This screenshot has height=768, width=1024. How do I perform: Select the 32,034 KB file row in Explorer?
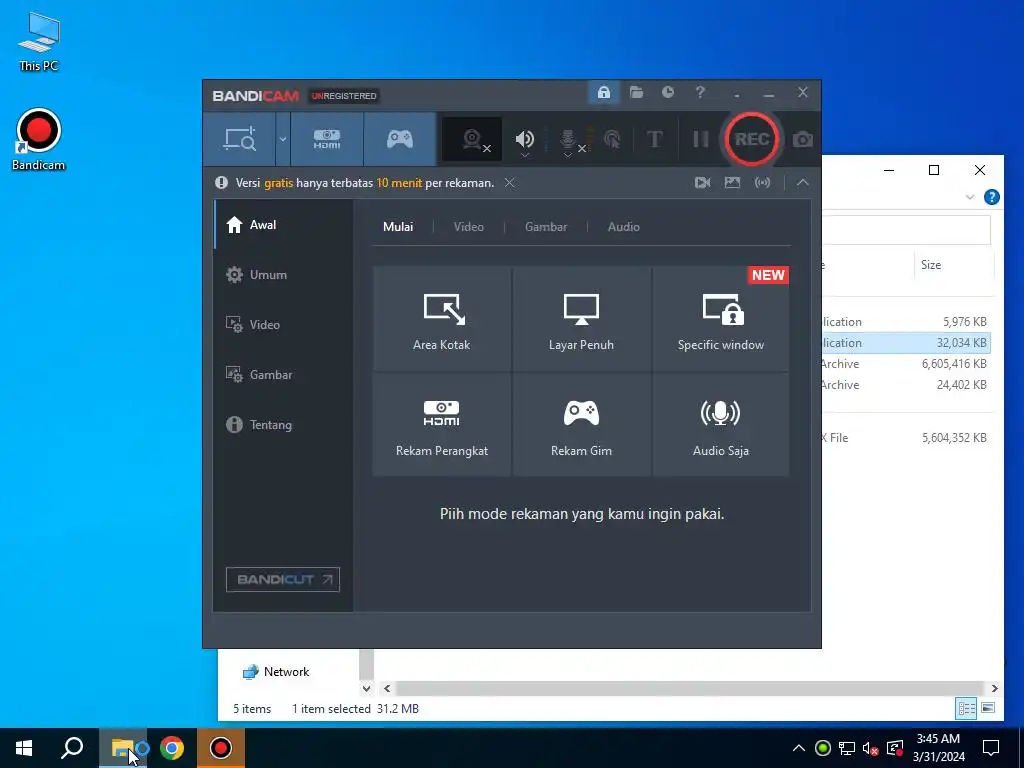coord(906,343)
